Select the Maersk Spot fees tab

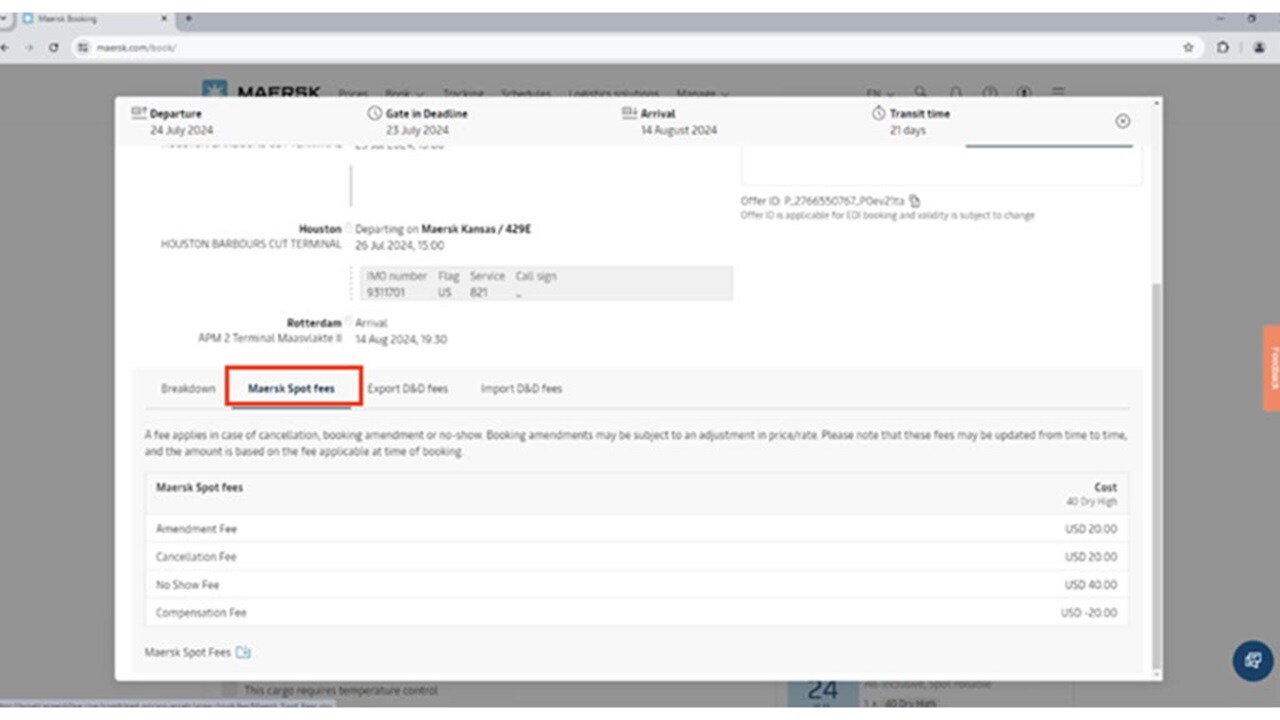(x=291, y=389)
